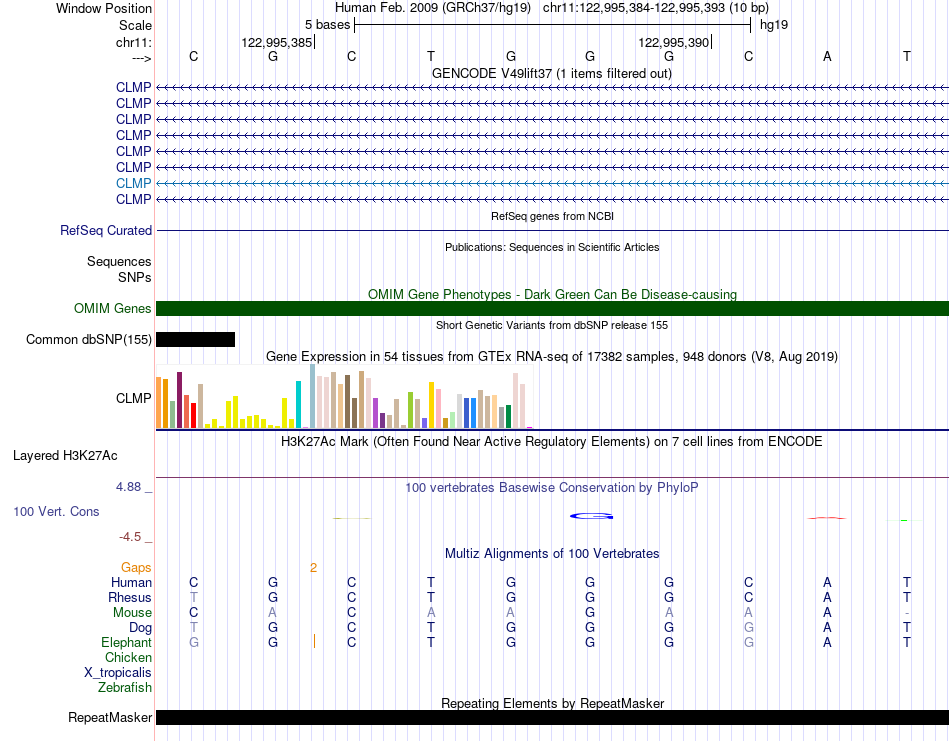Click the orange insertion bar in Elephant row
The width and height of the screenshot is (950, 741).
[314, 641]
